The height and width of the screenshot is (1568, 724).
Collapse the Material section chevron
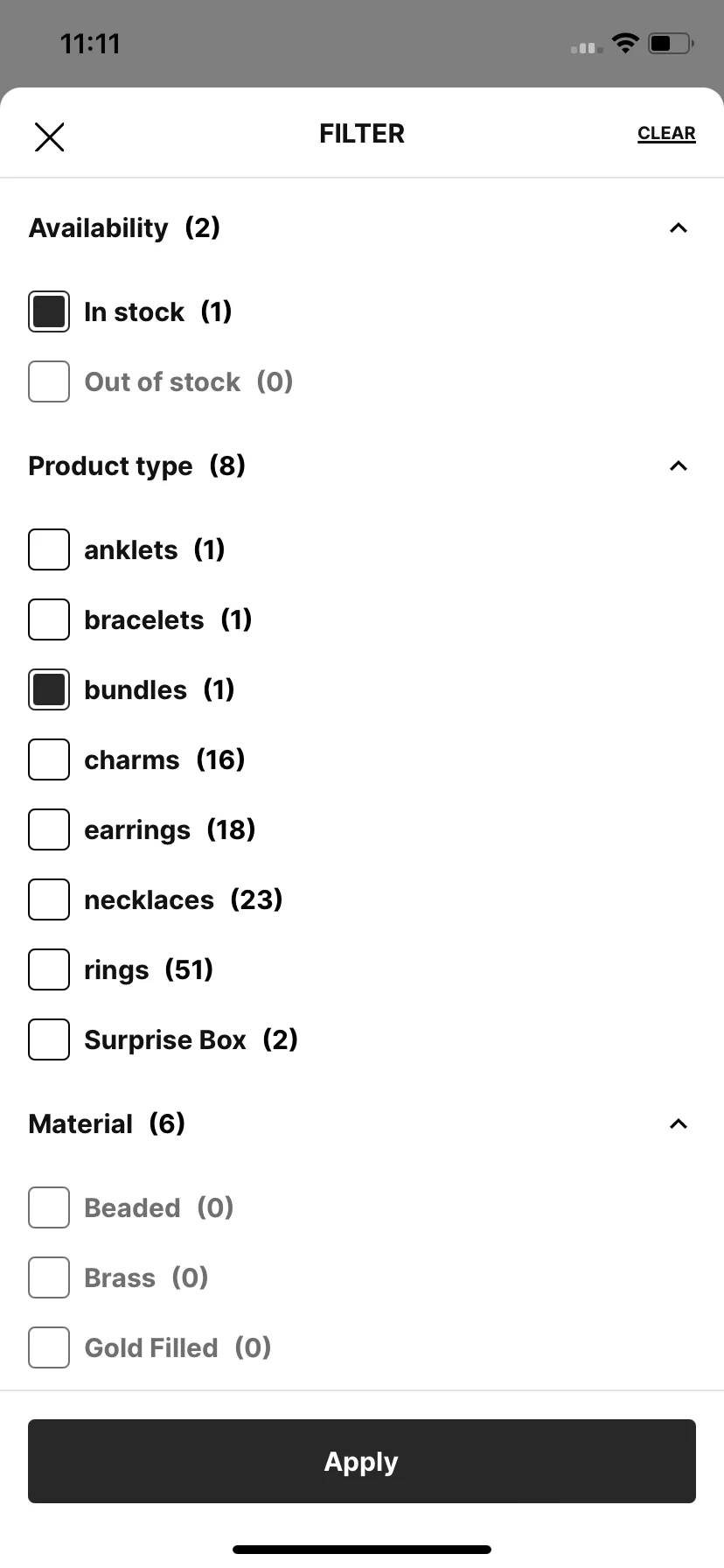pyautogui.click(x=679, y=1124)
